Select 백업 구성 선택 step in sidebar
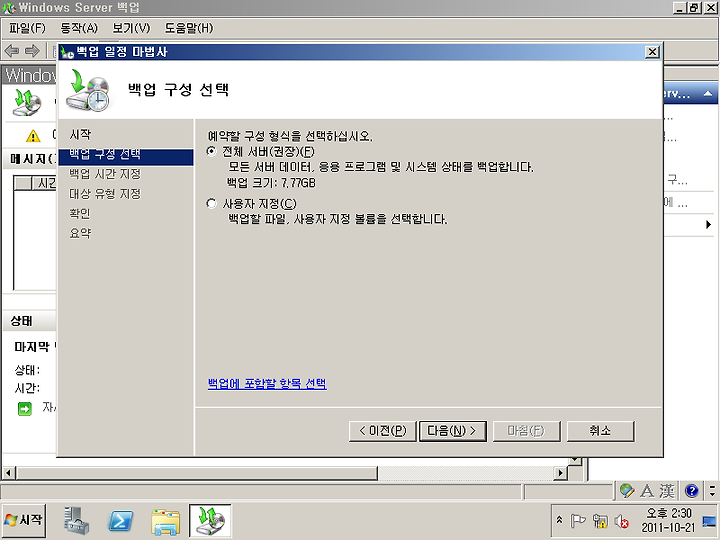The width and height of the screenshot is (720, 540). pos(126,156)
